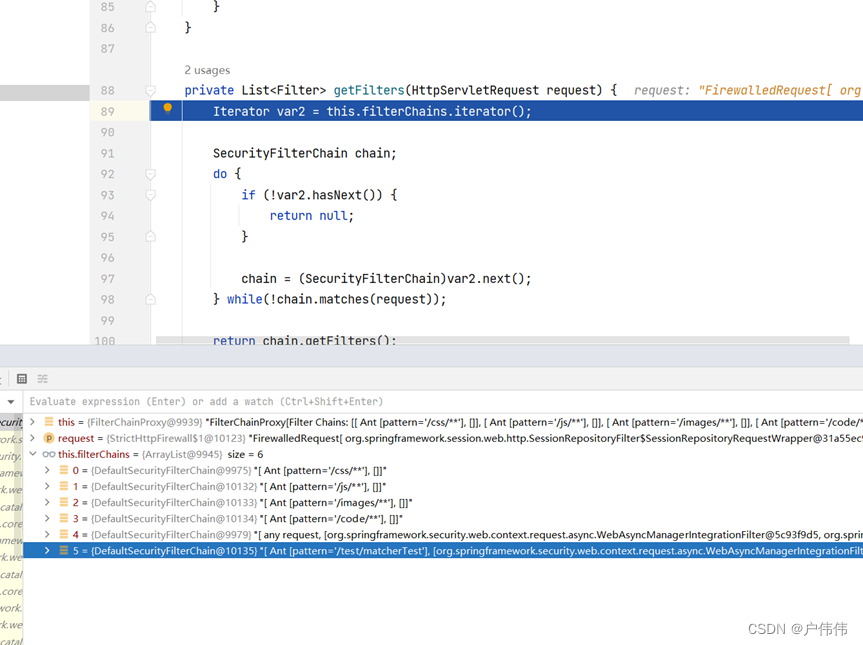Click the parameter icon next to request variable

click(49, 438)
